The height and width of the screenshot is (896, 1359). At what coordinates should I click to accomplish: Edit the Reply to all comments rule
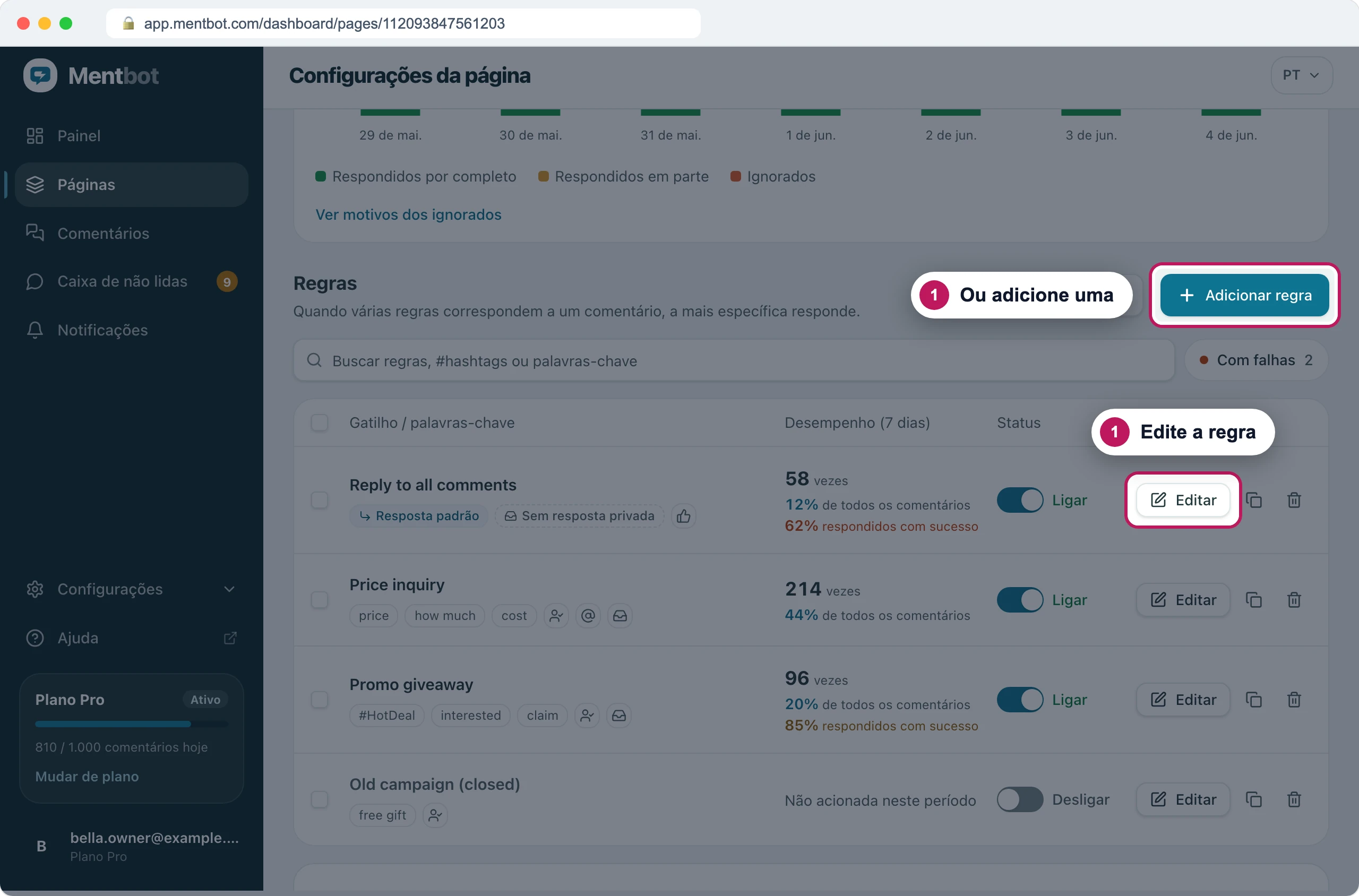coord(1182,500)
